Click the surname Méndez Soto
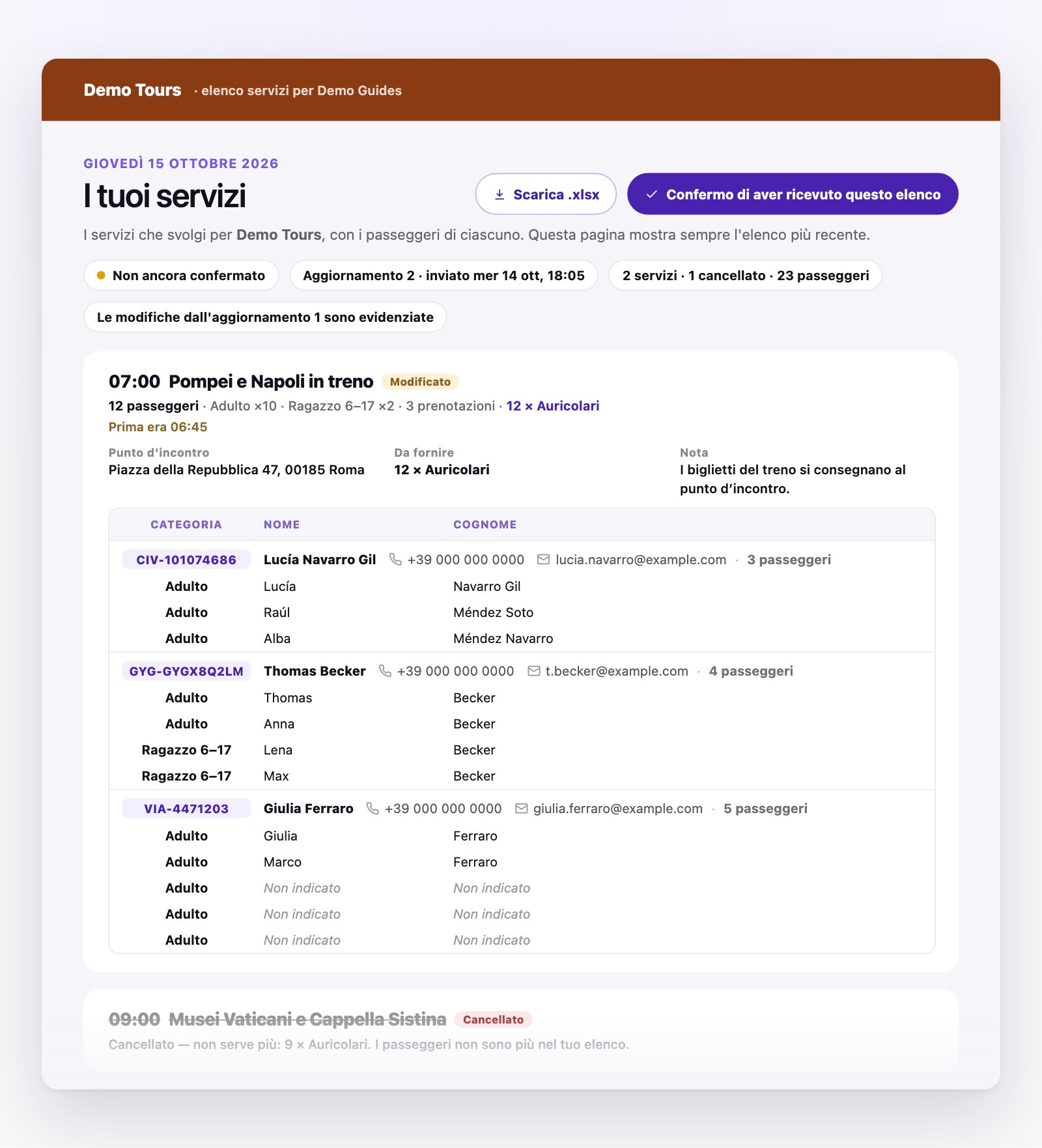 pos(493,612)
